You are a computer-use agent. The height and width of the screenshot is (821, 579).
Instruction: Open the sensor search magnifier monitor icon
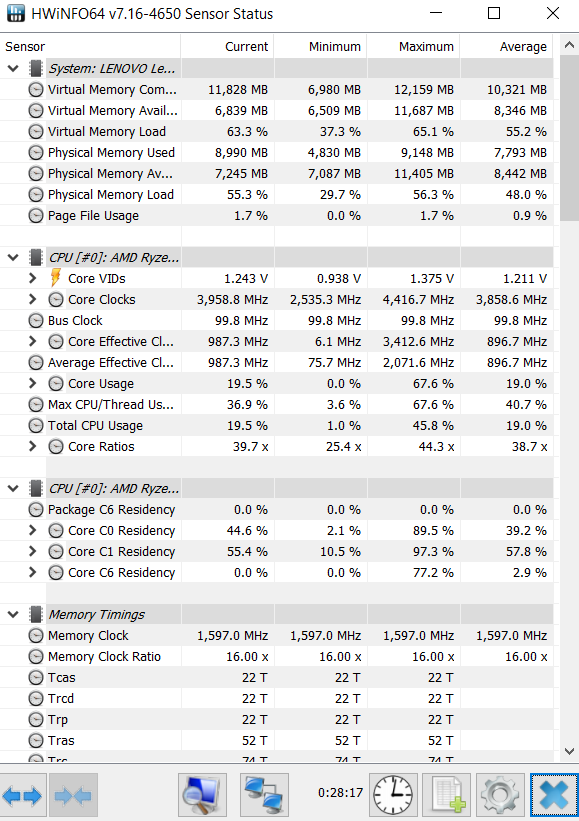point(202,795)
